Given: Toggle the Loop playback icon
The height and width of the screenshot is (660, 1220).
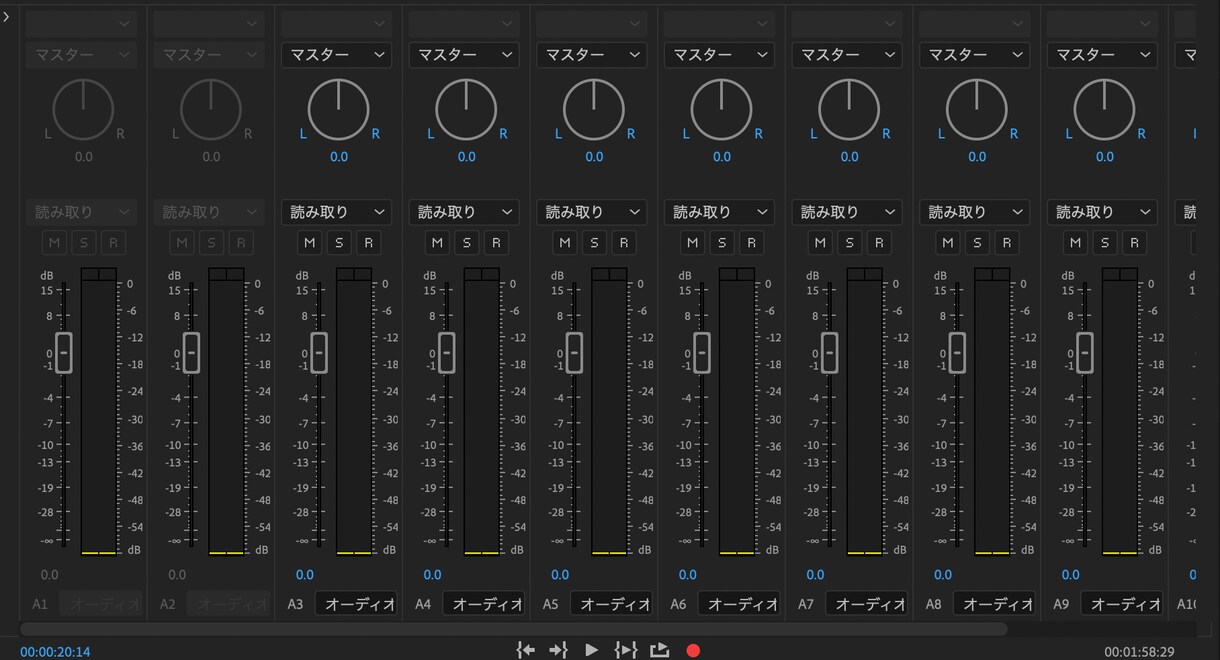Looking at the screenshot, I should 659,650.
